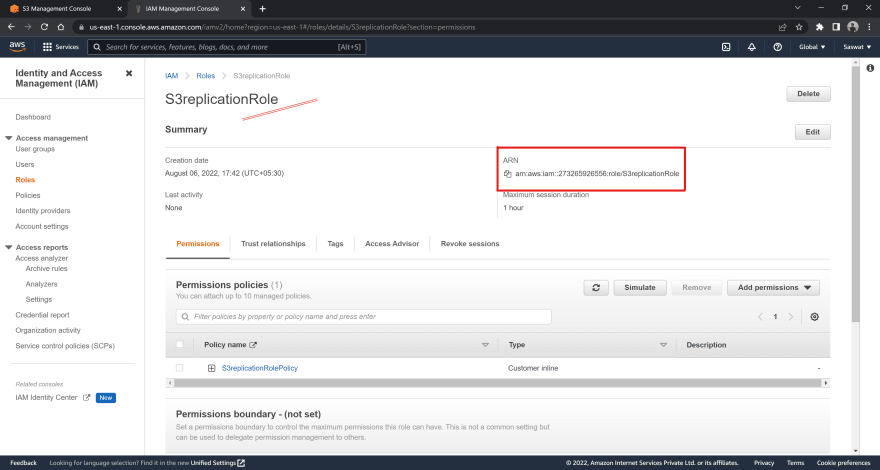Copy the role ARN with copy icon

pyautogui.click(x=507, y=174)
